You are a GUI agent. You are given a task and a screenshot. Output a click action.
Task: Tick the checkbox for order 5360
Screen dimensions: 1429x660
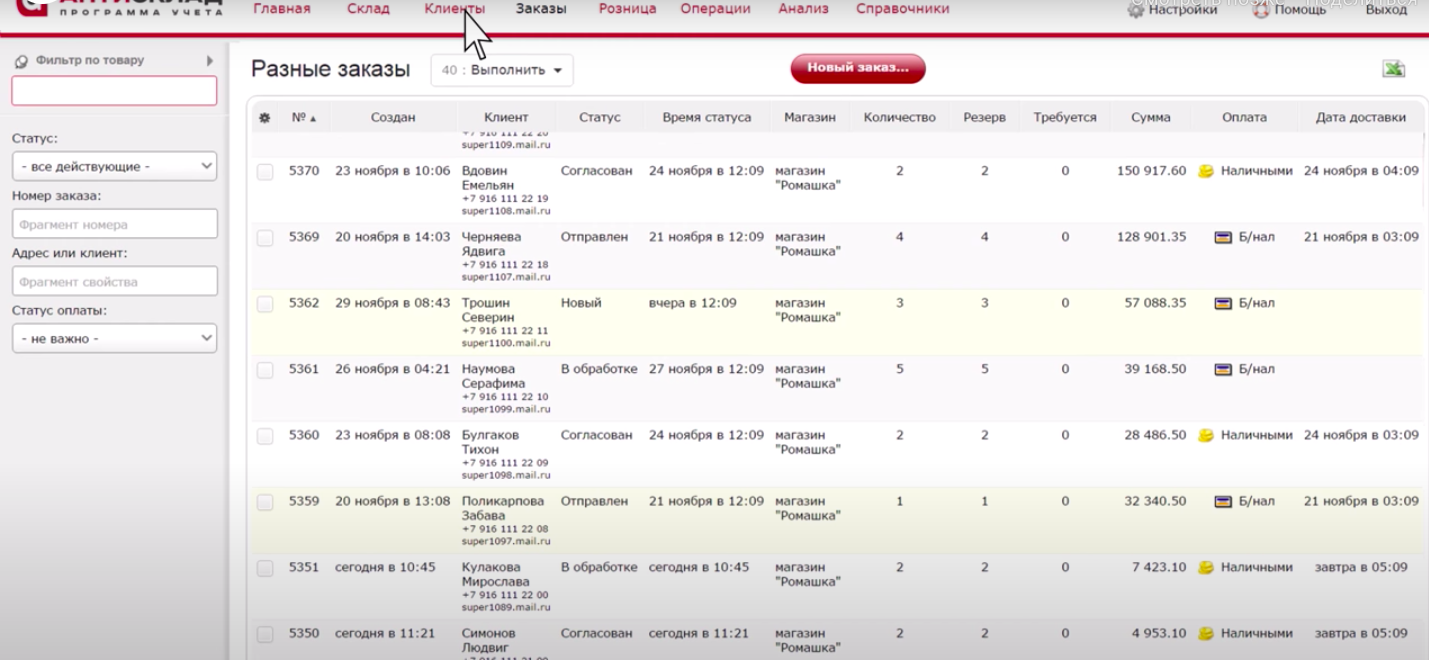265,436
